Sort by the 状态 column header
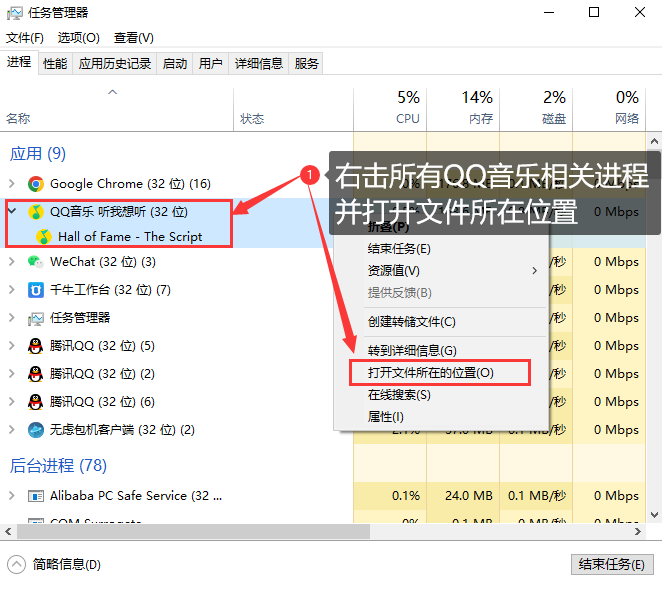 [x=293, y=110]
